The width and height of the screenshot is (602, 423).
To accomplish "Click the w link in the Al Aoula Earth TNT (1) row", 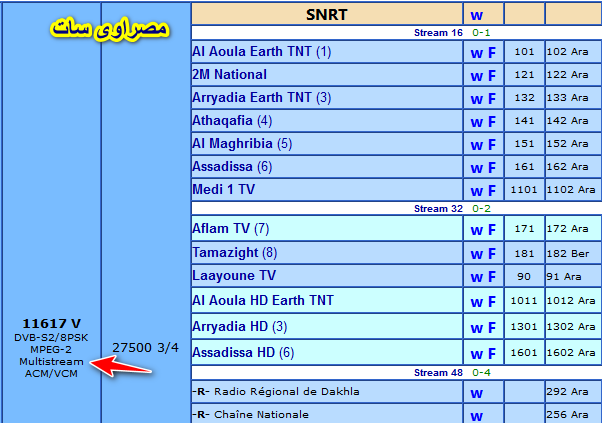I will pos(476,53).
